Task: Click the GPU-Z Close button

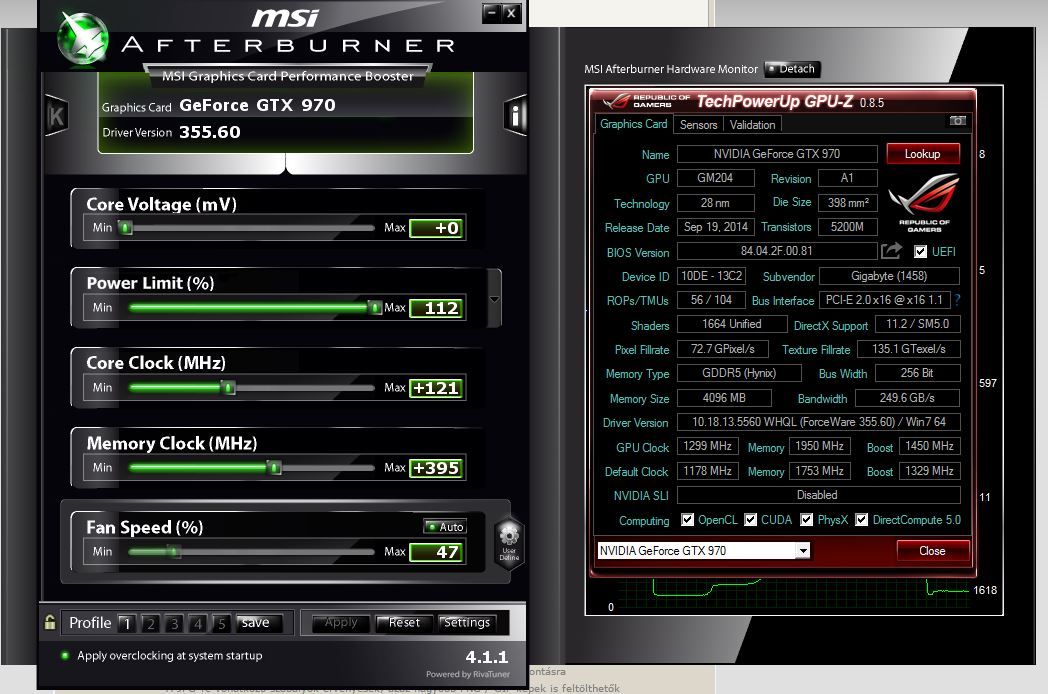Action: click(932, 550)
